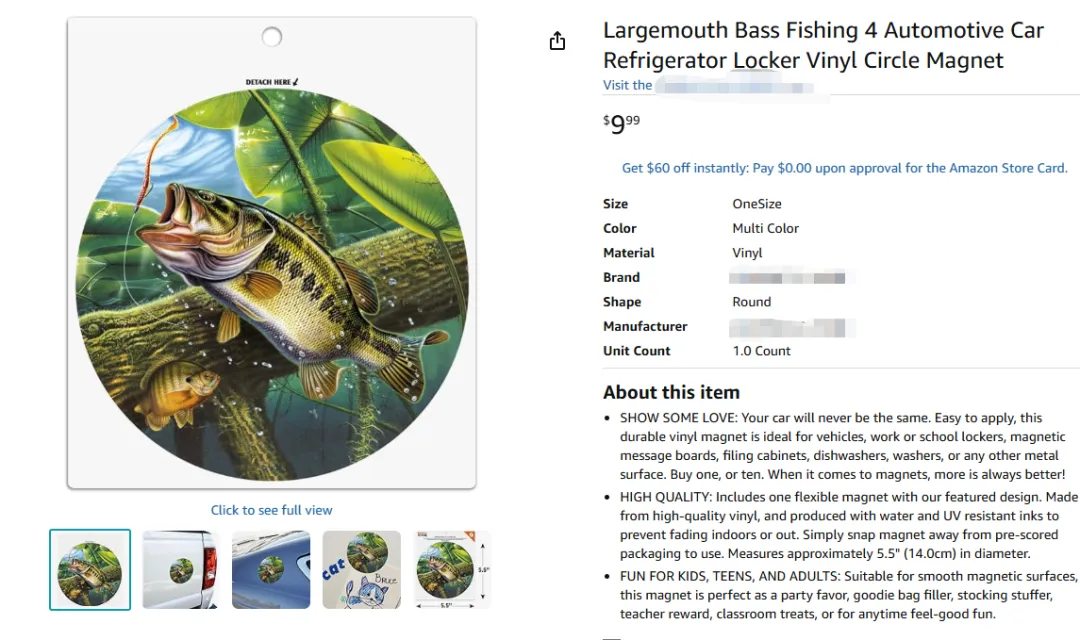The width and height of the screenshot is (1080, 640).
Task: Show the thumbnail of magnet on blue car
Action: 271,569
